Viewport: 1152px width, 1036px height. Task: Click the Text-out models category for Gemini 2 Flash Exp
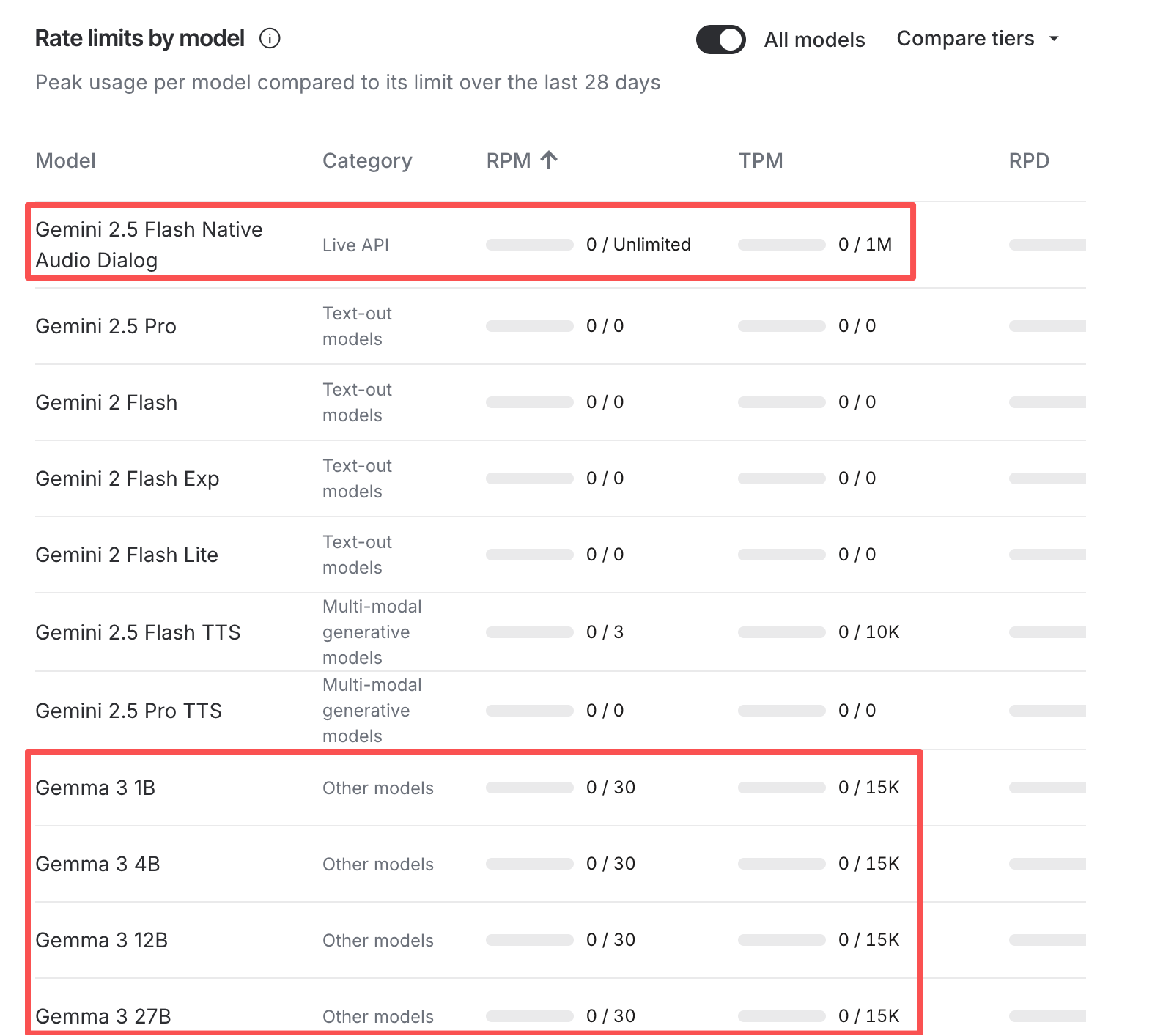click(358, 478)
